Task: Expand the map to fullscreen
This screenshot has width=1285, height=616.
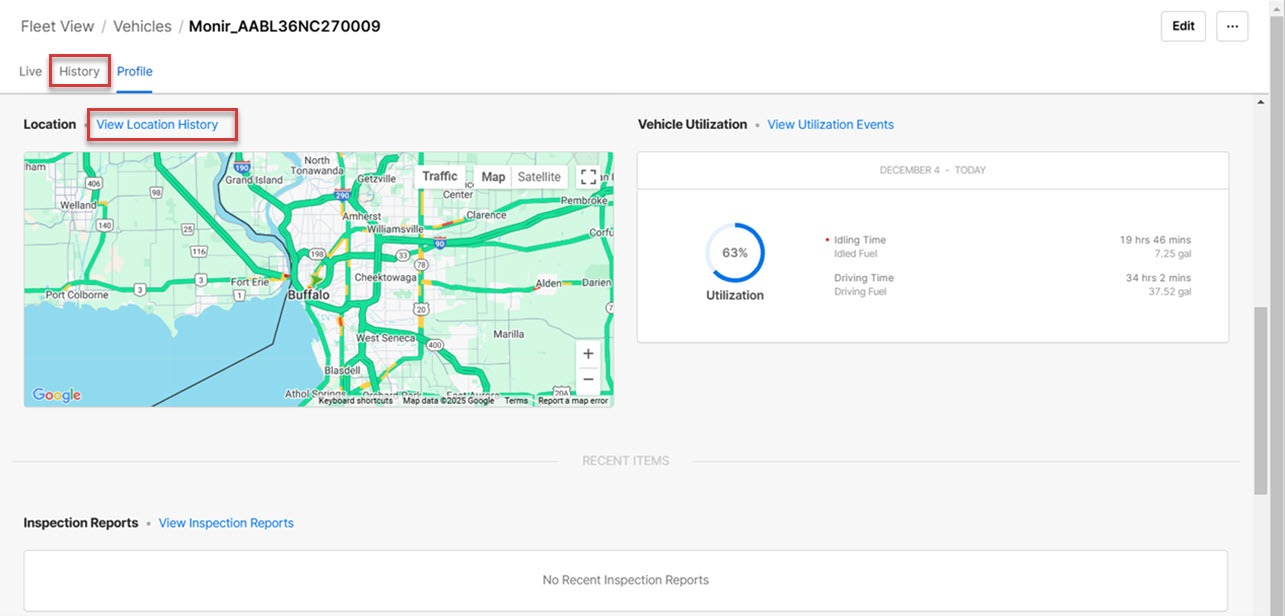Action: (588, 177)
